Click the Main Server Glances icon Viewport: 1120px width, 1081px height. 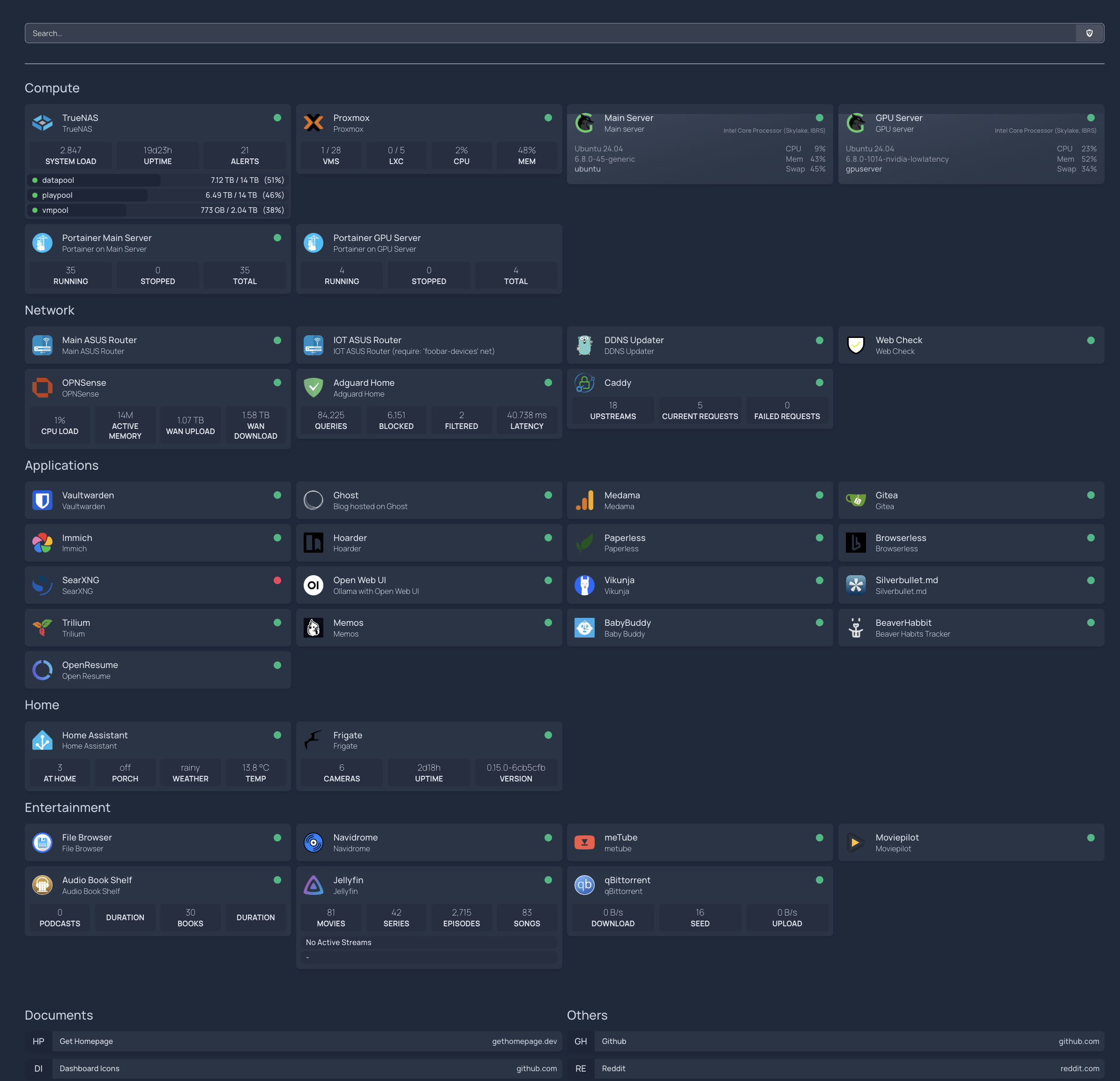(x=584, y=123)
